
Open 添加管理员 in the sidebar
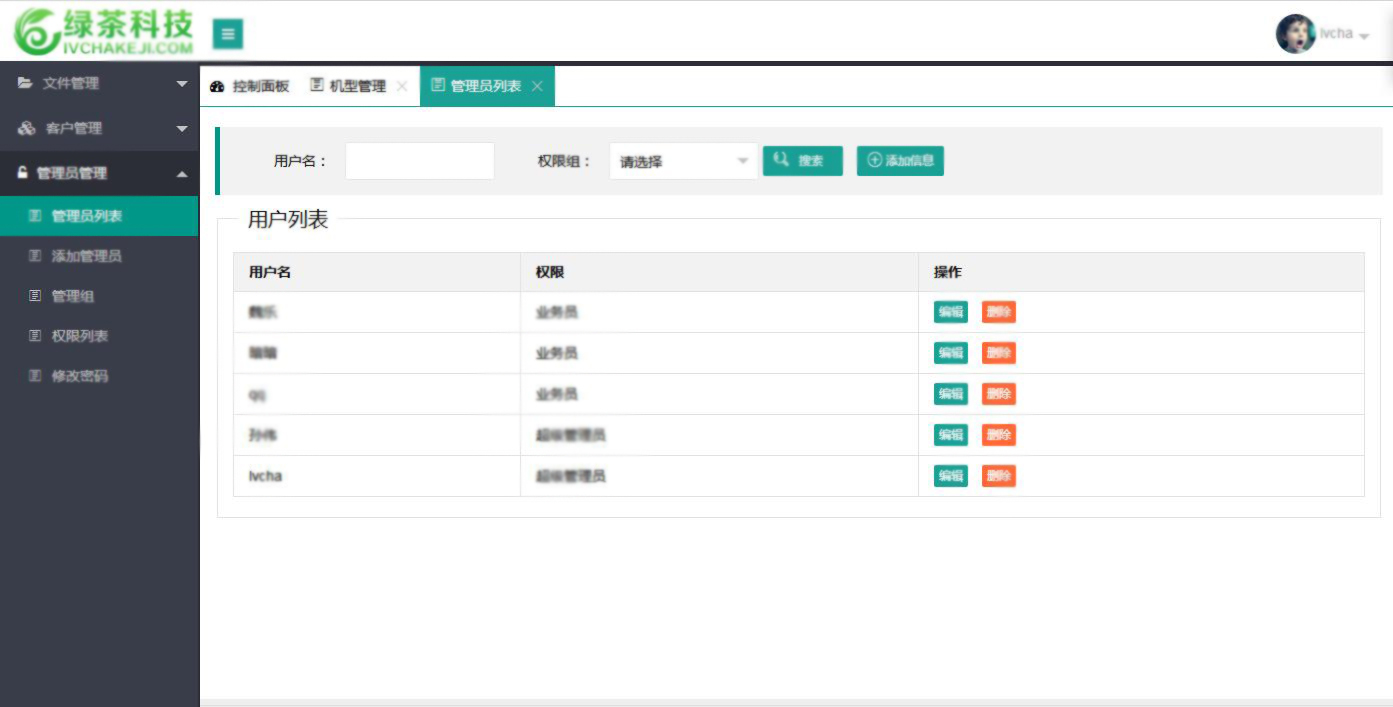[99, 256]
